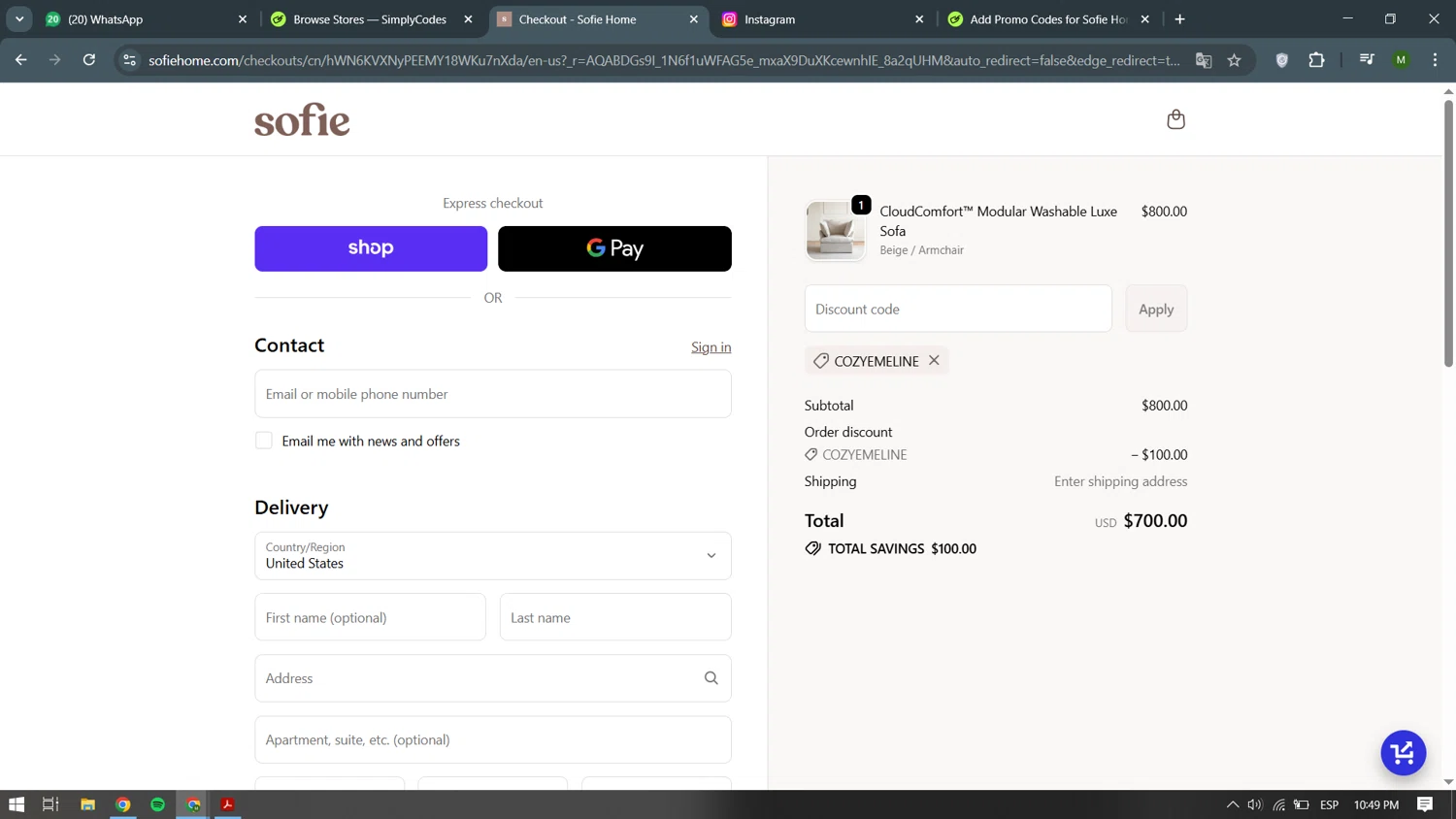The width and height of the screenshot is (1456, 819).
Task: Open the site information icon in address bar
Action: [x=129, y=60]
